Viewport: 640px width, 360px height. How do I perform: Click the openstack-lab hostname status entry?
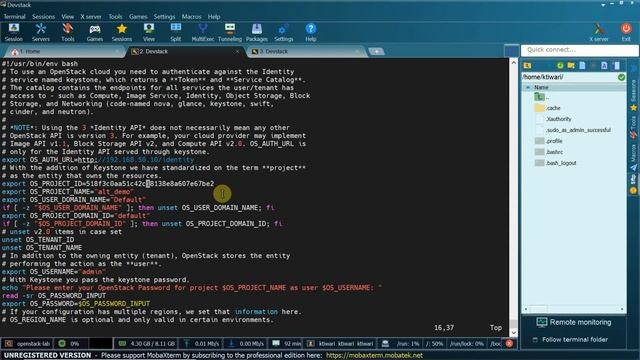28,344
